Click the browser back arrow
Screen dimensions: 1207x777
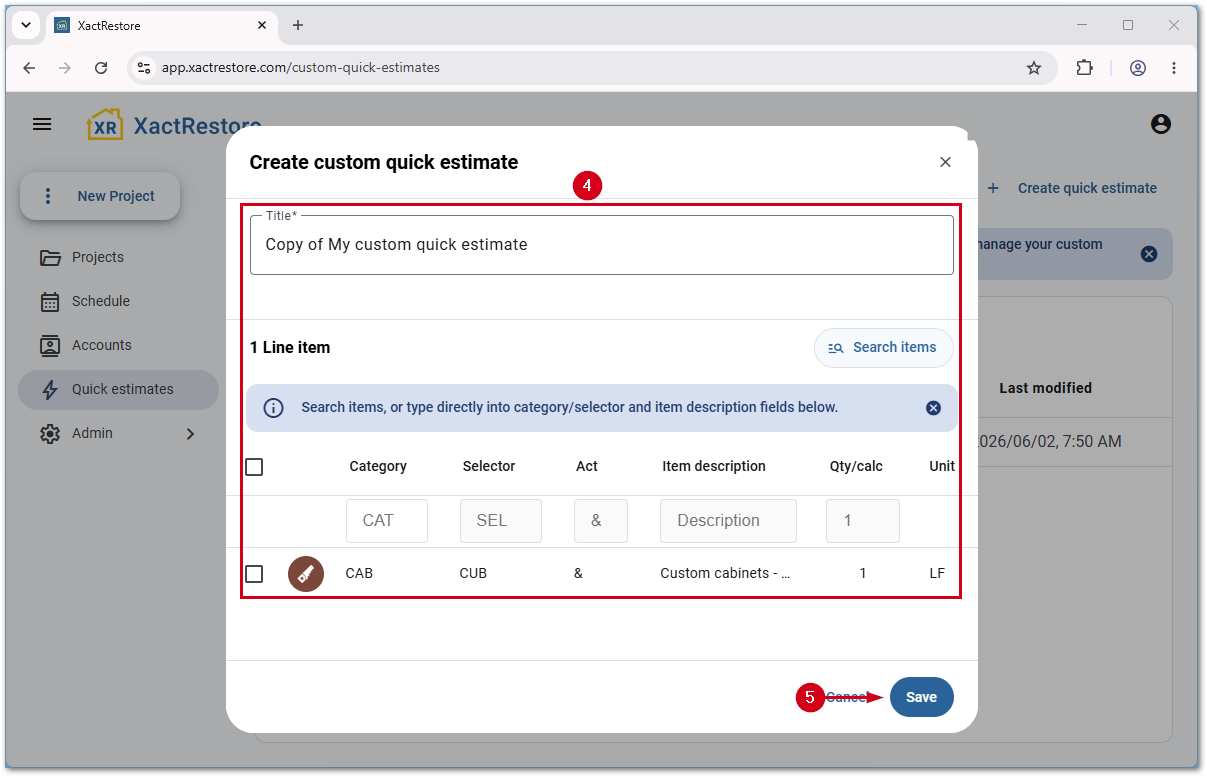(x=29, y=68)
